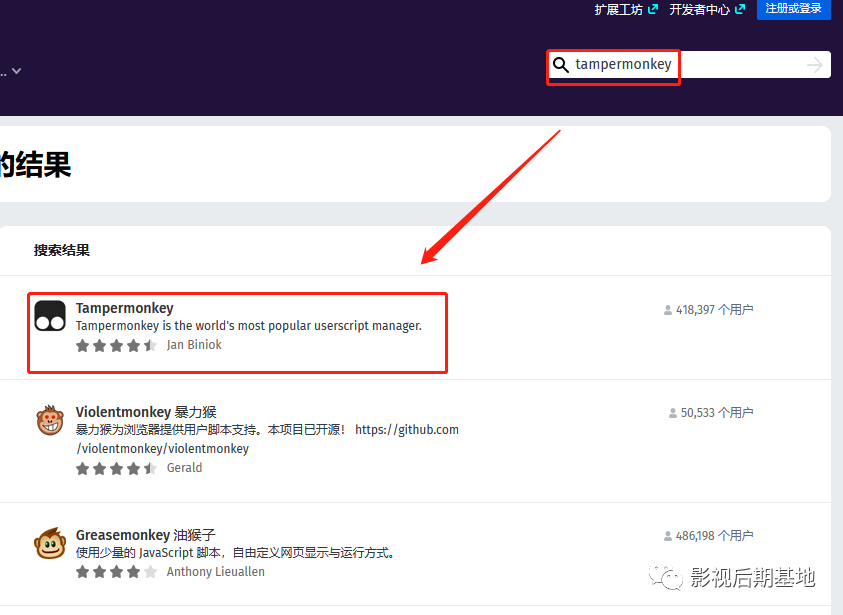Open the Tampermonkey extension icon
The image size is (843, 615).
[50, 316]
